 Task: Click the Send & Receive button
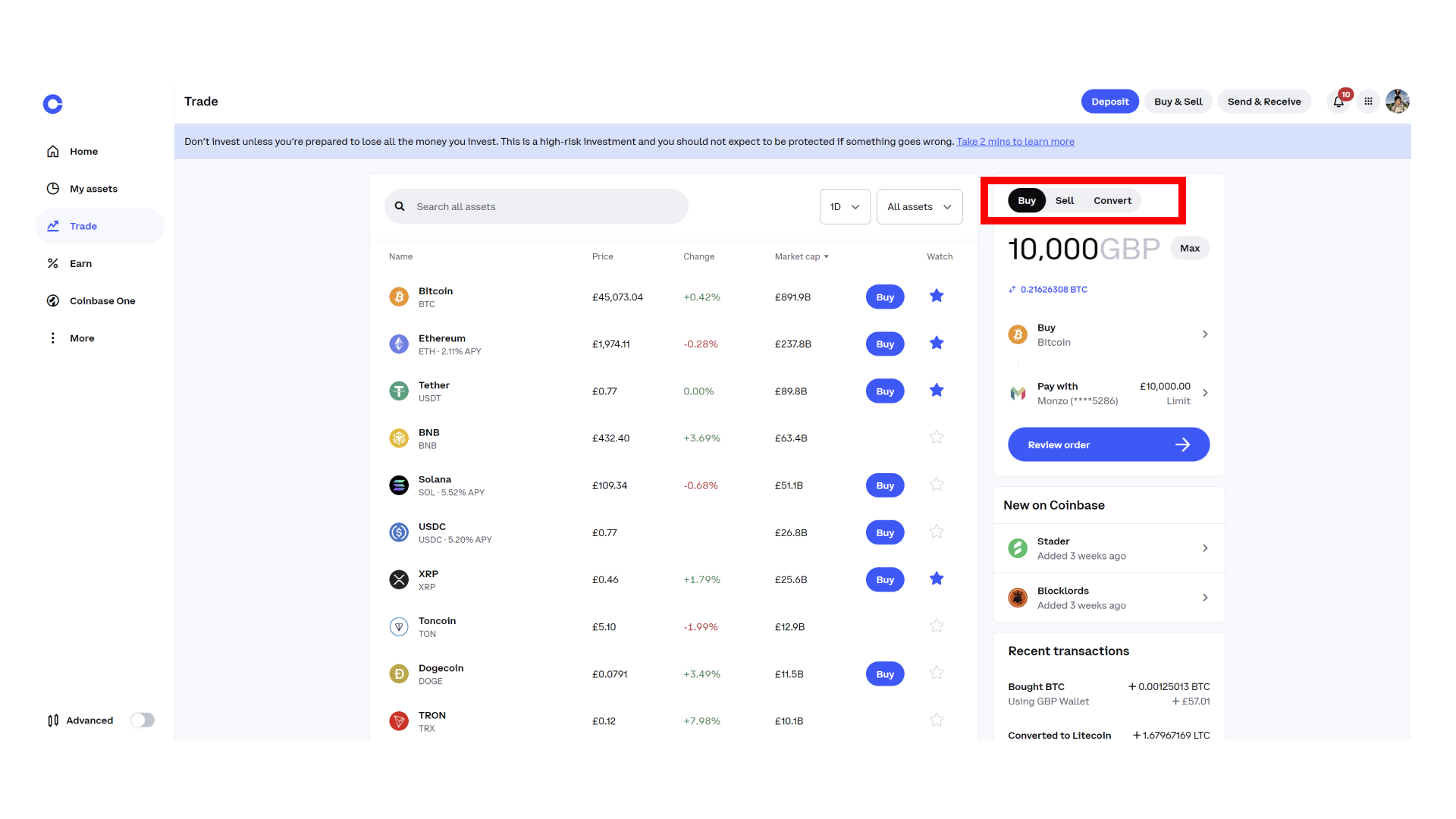tap(1264, 102)
